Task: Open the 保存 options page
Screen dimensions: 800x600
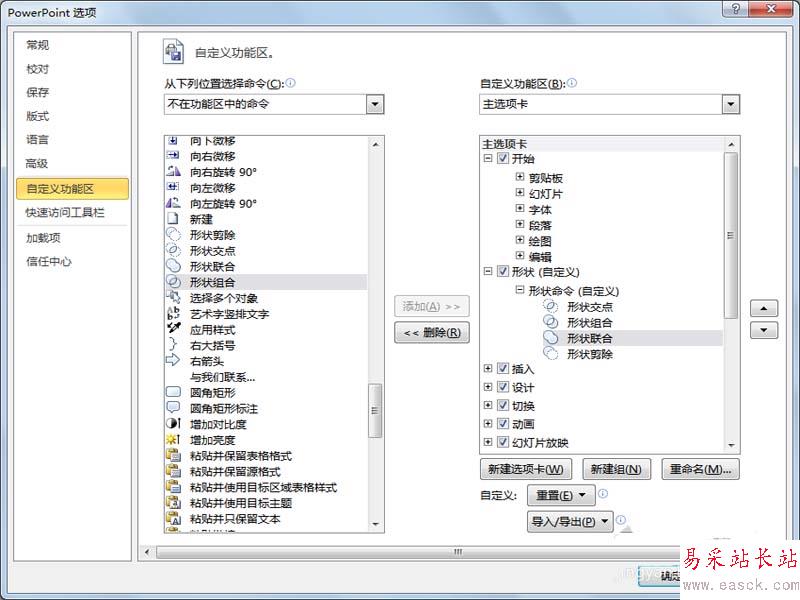Action: tap(37, 92)
